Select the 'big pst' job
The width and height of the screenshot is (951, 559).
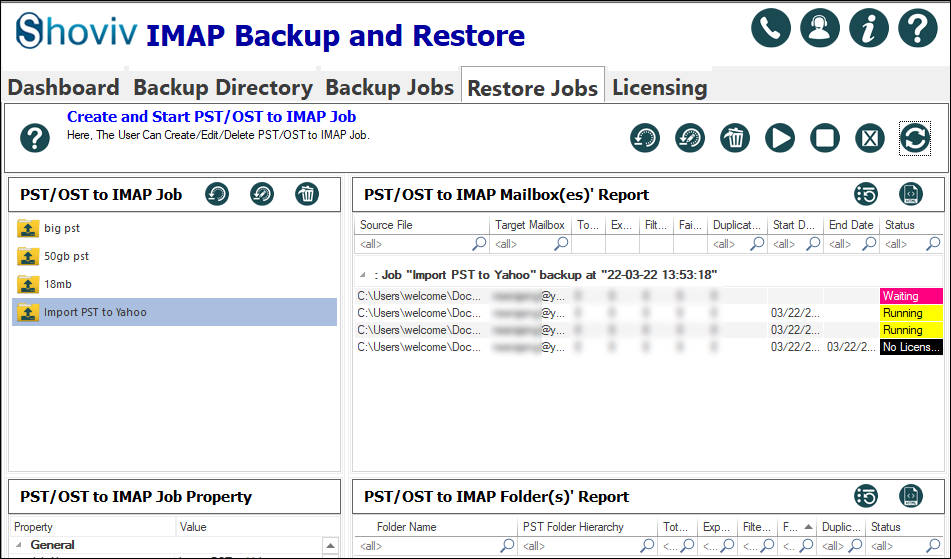174,228
